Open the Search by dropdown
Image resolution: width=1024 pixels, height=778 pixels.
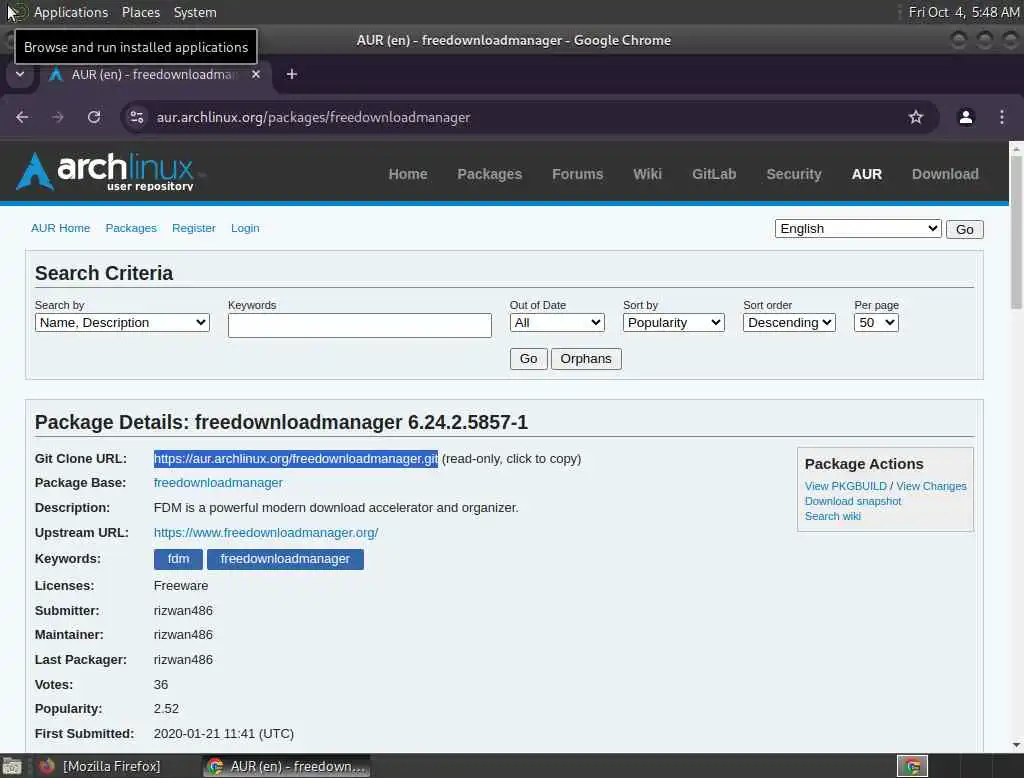[122, 323]
